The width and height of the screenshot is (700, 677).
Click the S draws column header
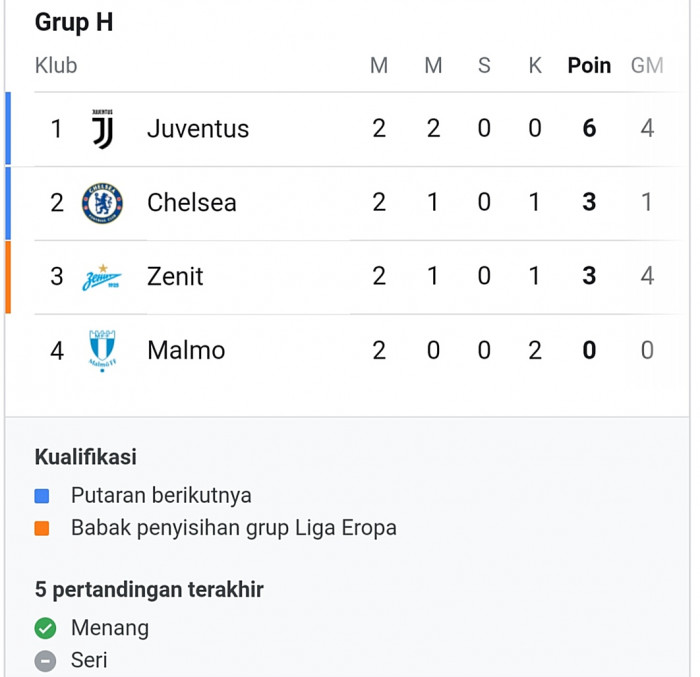[x=484, y=66]
